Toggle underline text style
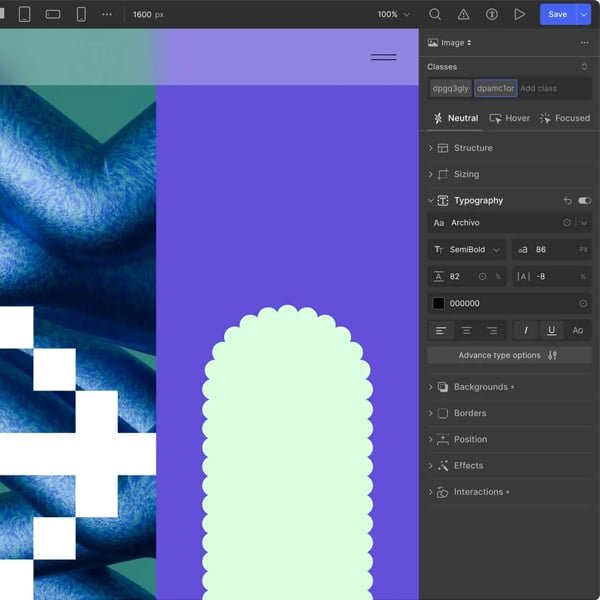Screen dimensions: 600x600 (x=551, y=331)
